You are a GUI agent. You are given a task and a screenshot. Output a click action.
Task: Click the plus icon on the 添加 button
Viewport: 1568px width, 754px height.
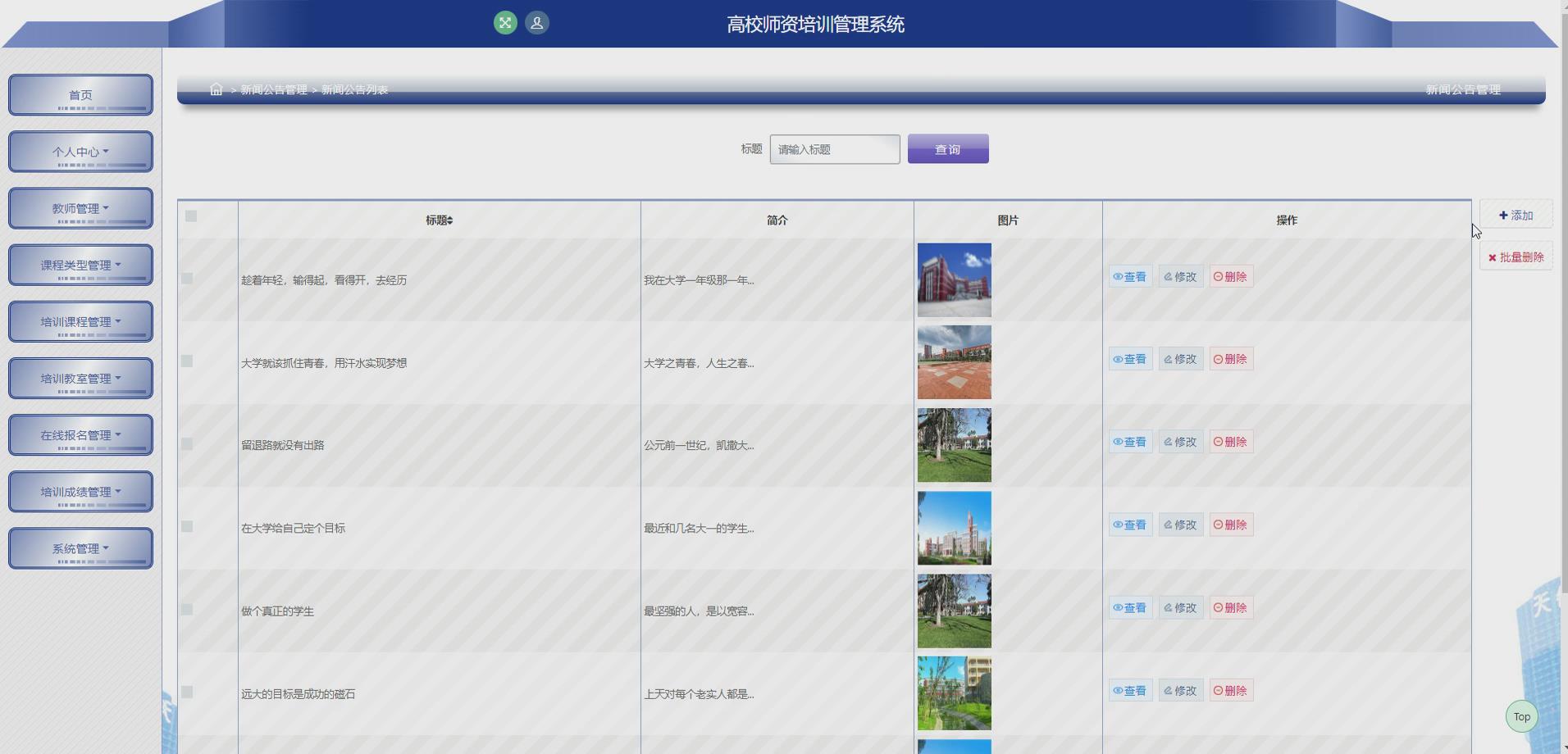[1503, 215]
